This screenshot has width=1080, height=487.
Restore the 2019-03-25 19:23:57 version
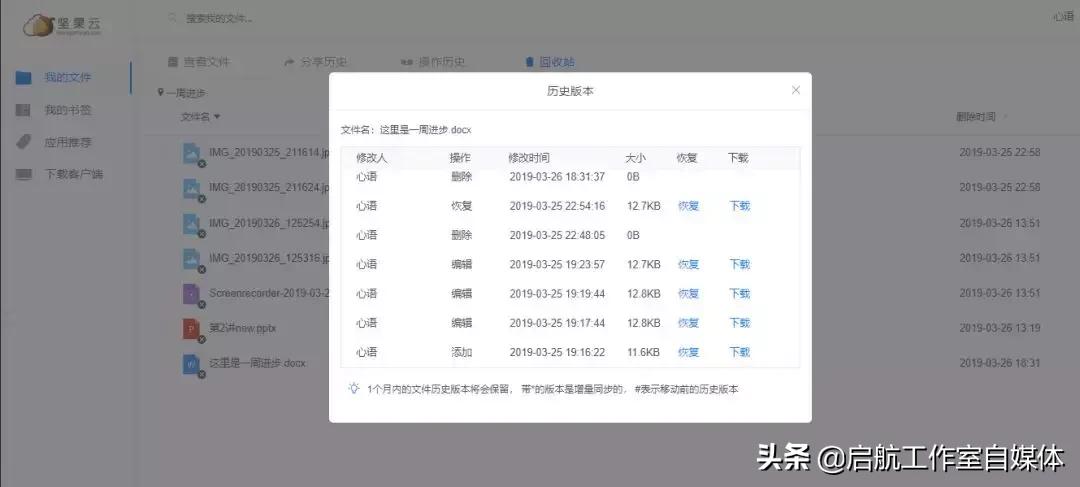(689, 265)
